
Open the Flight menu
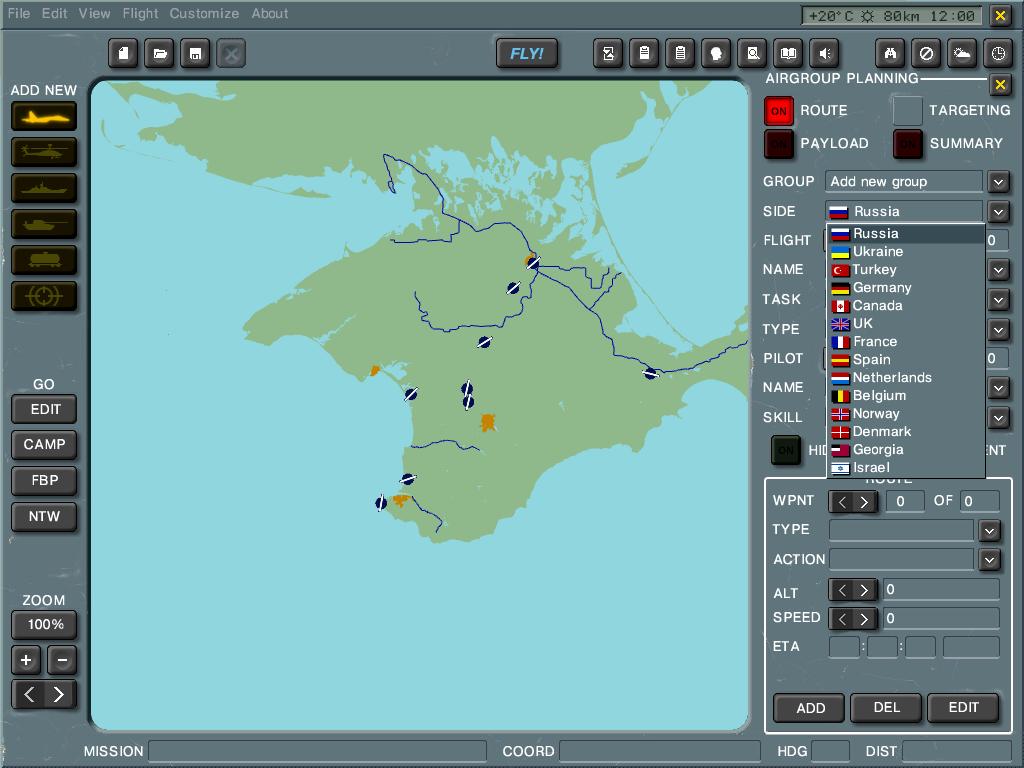(x=140, y=14)
